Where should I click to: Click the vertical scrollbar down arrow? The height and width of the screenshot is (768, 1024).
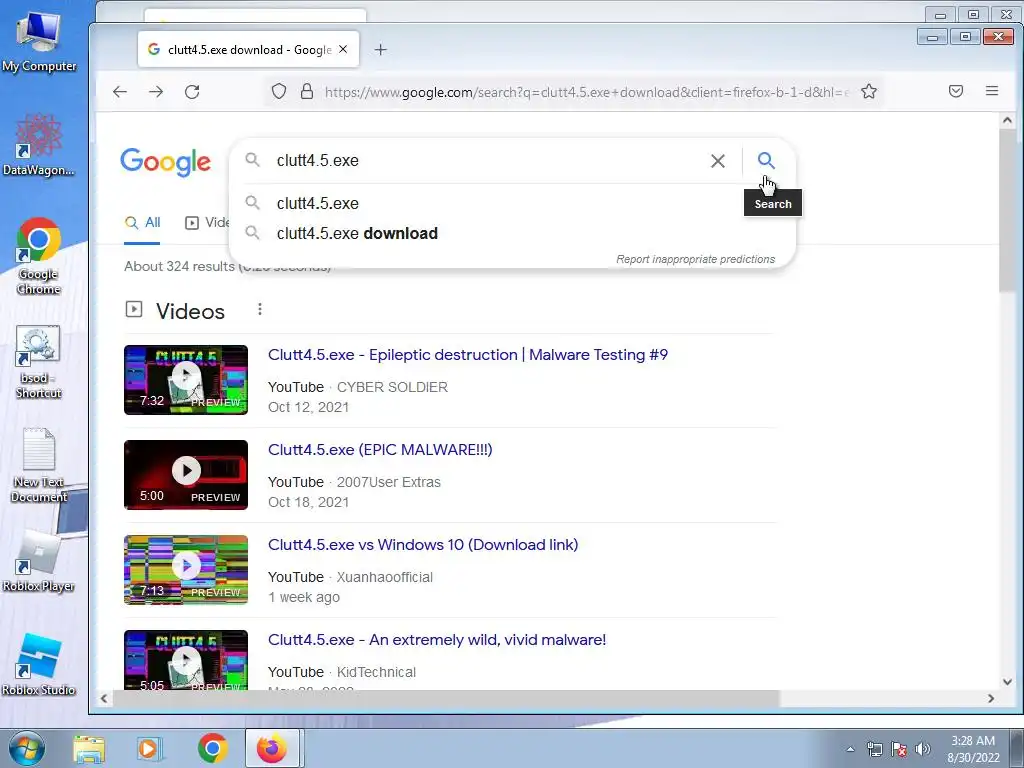click(1007, 682)
